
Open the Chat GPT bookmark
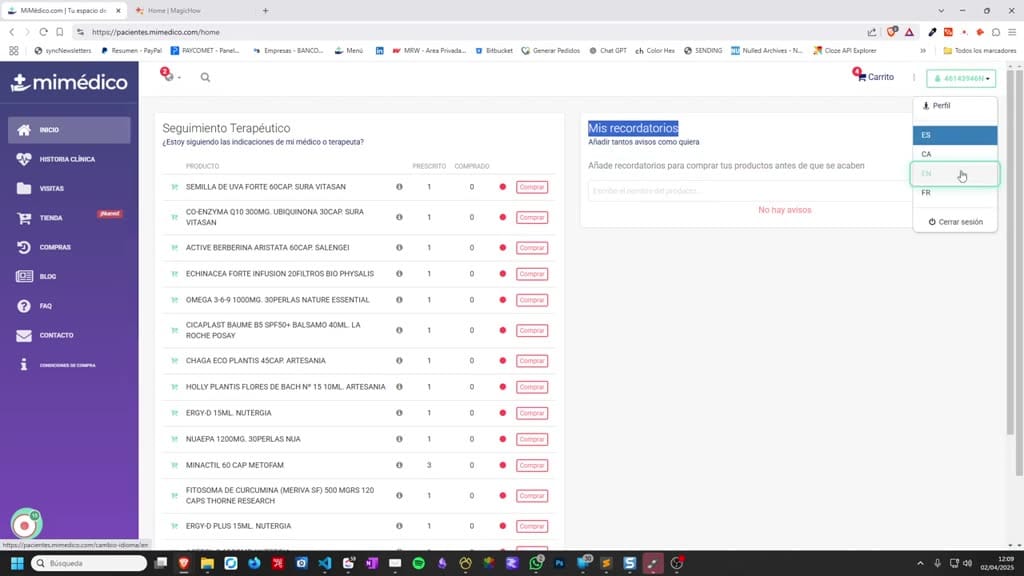click(x=607, y=50)
